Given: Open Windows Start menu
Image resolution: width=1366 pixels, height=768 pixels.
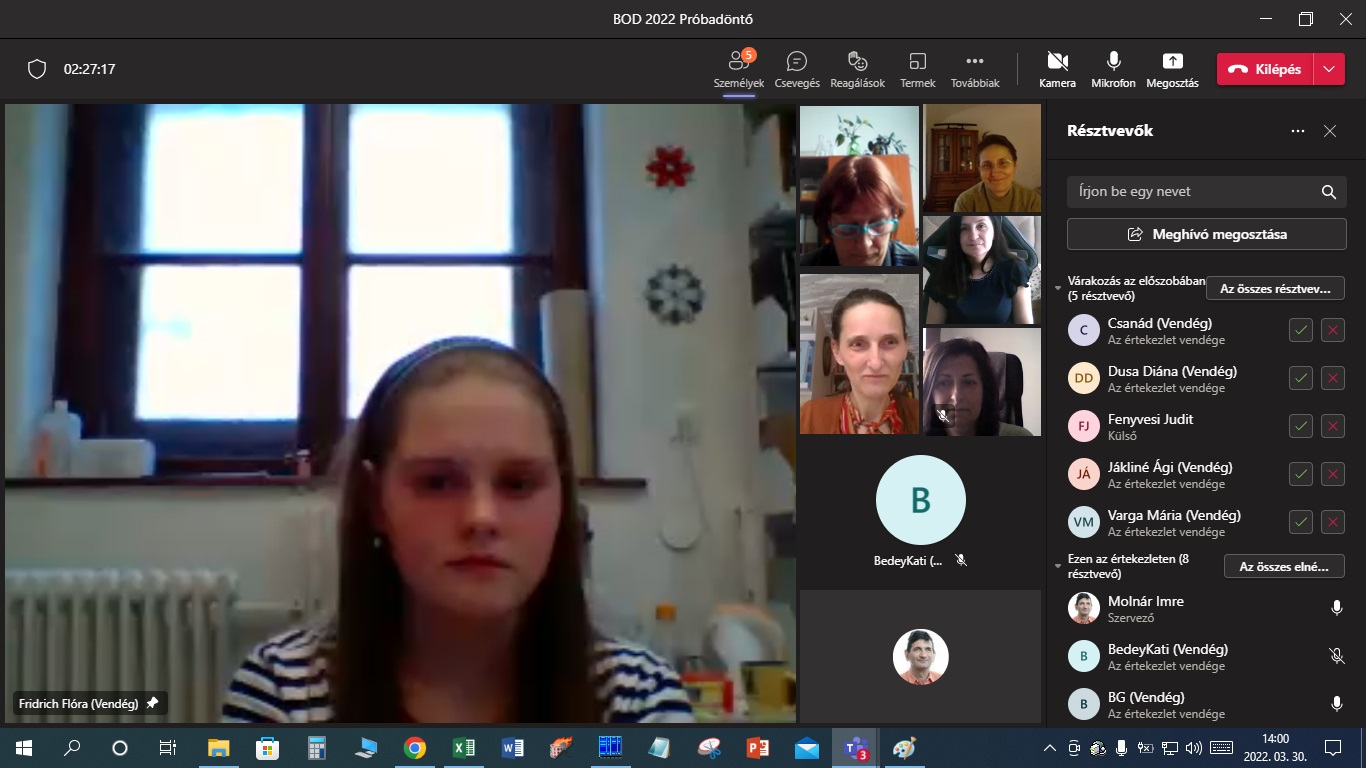Looking at the screenshot, I should tap(23, 747).
